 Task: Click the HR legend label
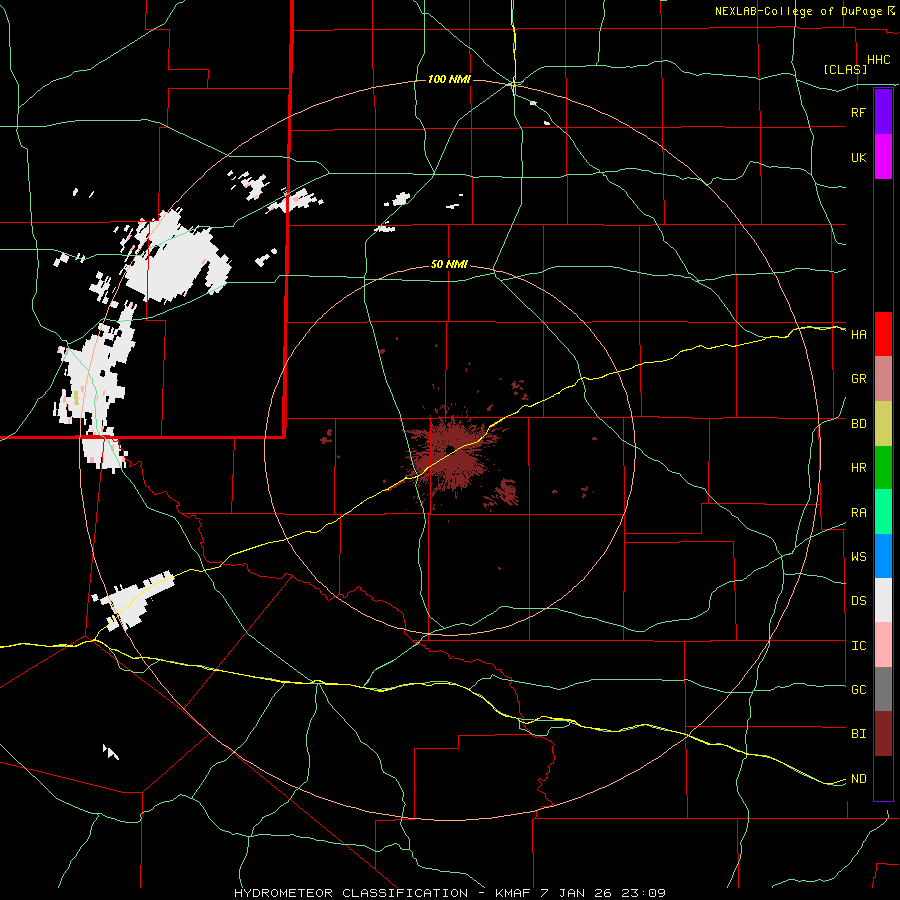[x=859, y=468]
